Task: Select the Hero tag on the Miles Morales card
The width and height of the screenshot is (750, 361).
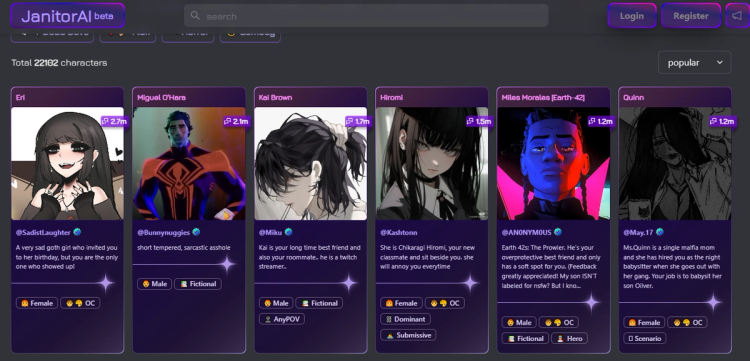Action: [569, 339]
